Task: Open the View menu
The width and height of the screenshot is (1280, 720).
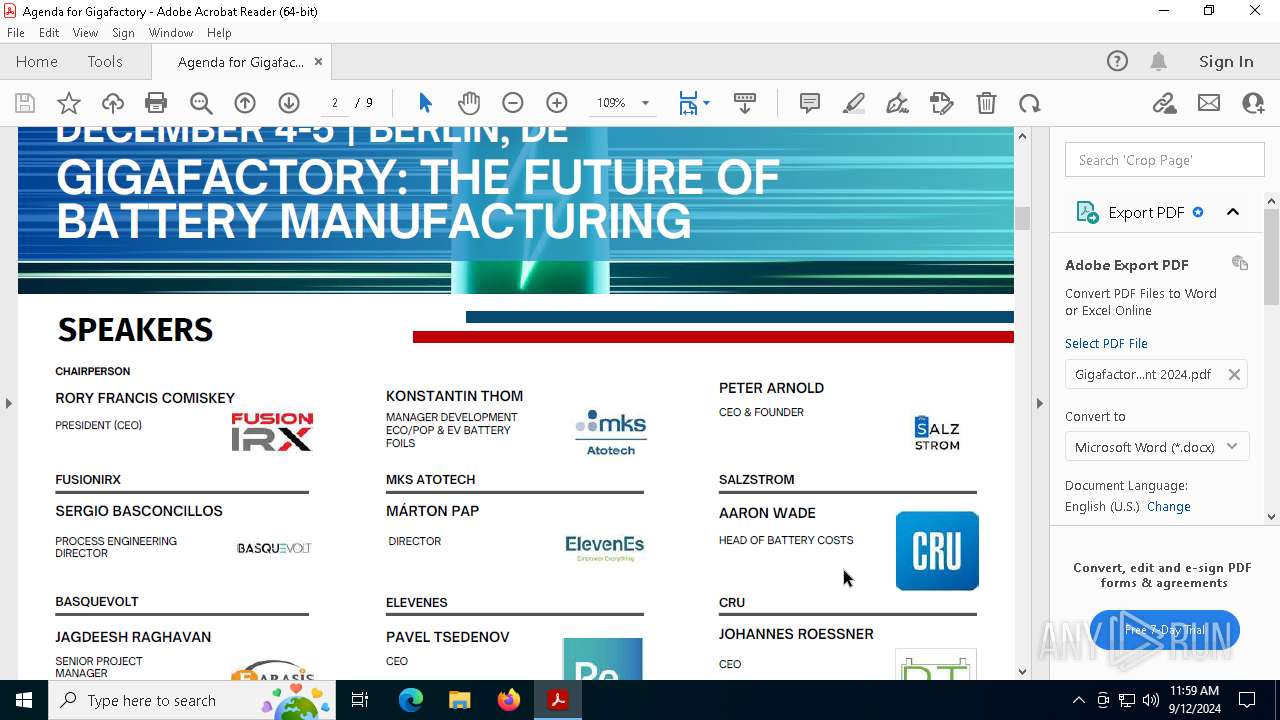Action: 86,33
